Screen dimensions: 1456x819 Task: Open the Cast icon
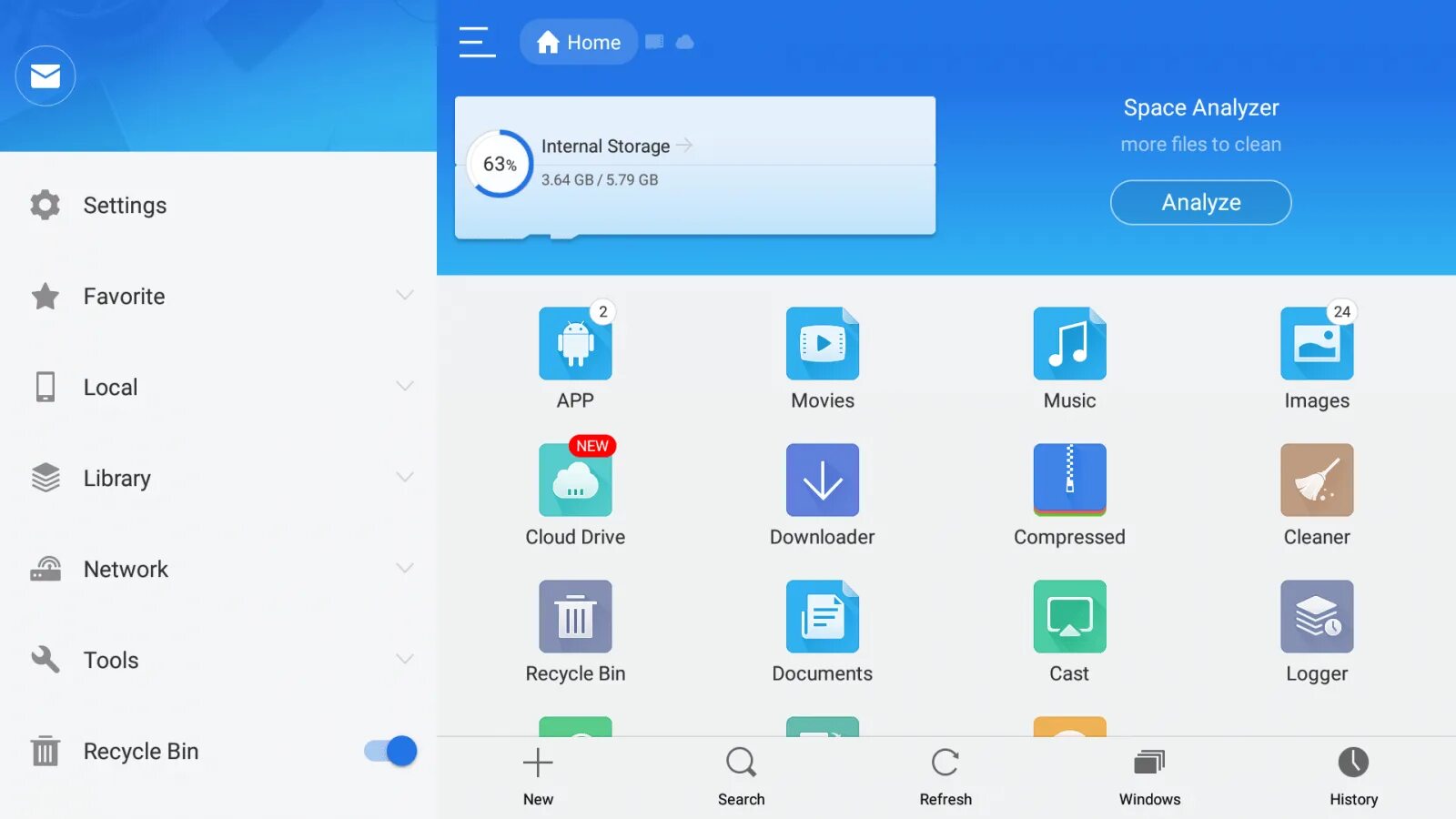pos(1070,617)
